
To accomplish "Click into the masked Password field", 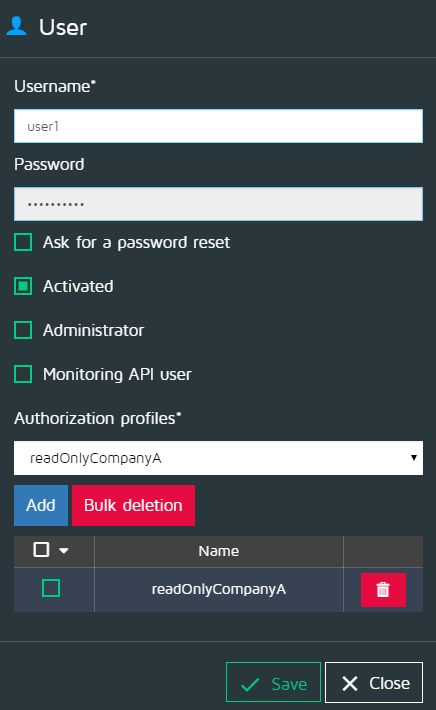I will coord(218,204).
